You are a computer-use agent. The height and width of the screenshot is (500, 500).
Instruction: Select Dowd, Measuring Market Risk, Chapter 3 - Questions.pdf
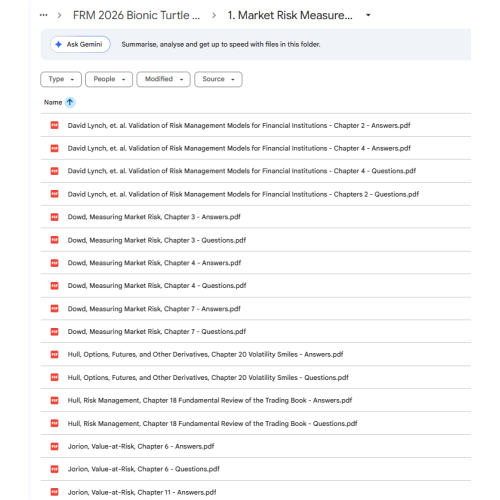tap(157, 240)
